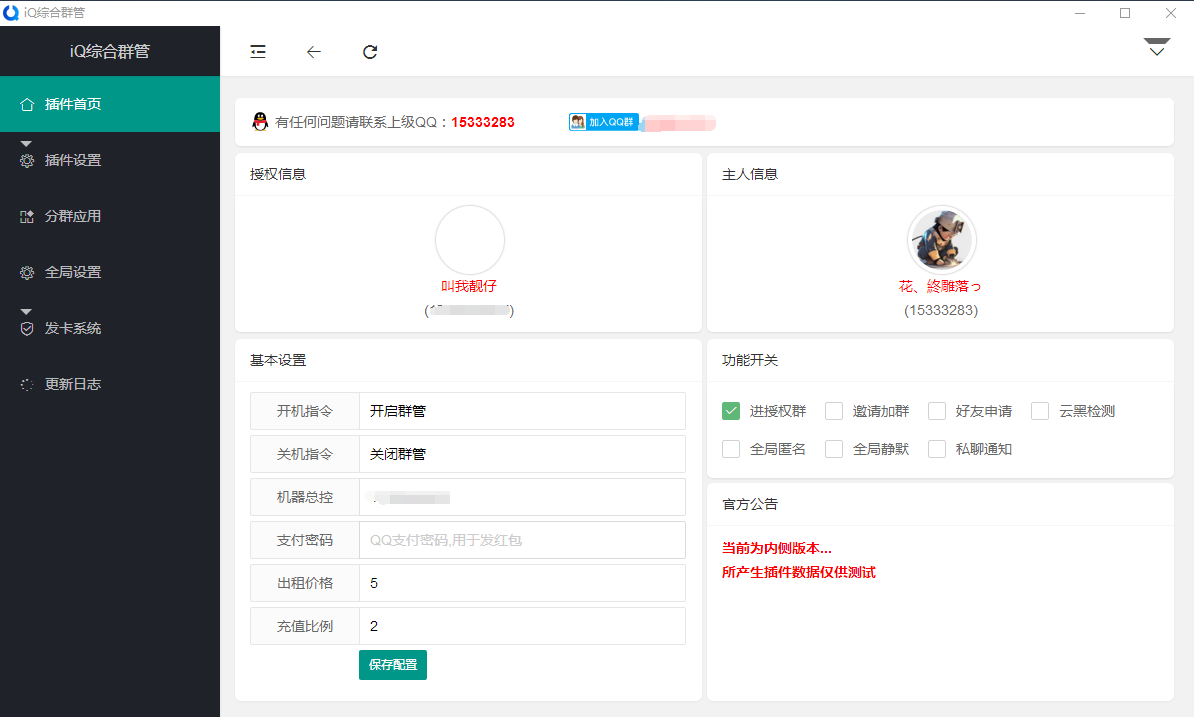Click the gear icon beside 插件设置
The image size is (1194, 717).
(x=27, y=161)
